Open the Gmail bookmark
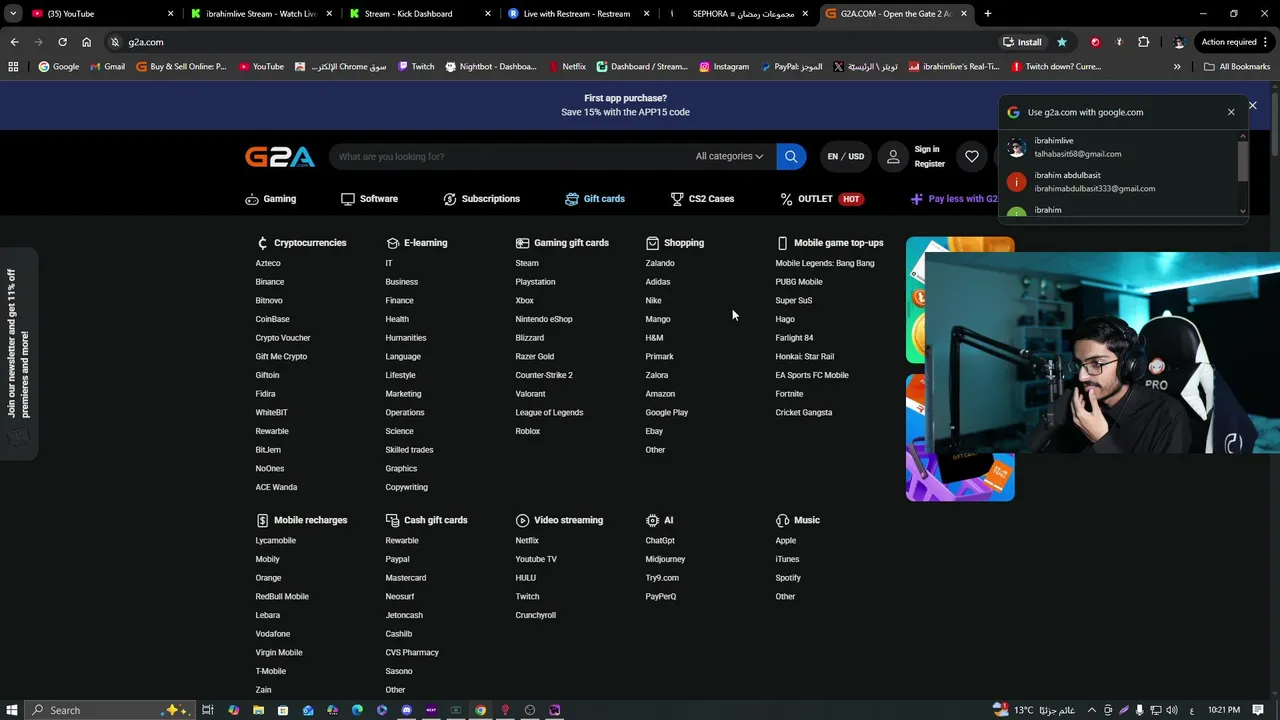The height and width of the screenshot is (720, 1280). click(x=107, y=67)
